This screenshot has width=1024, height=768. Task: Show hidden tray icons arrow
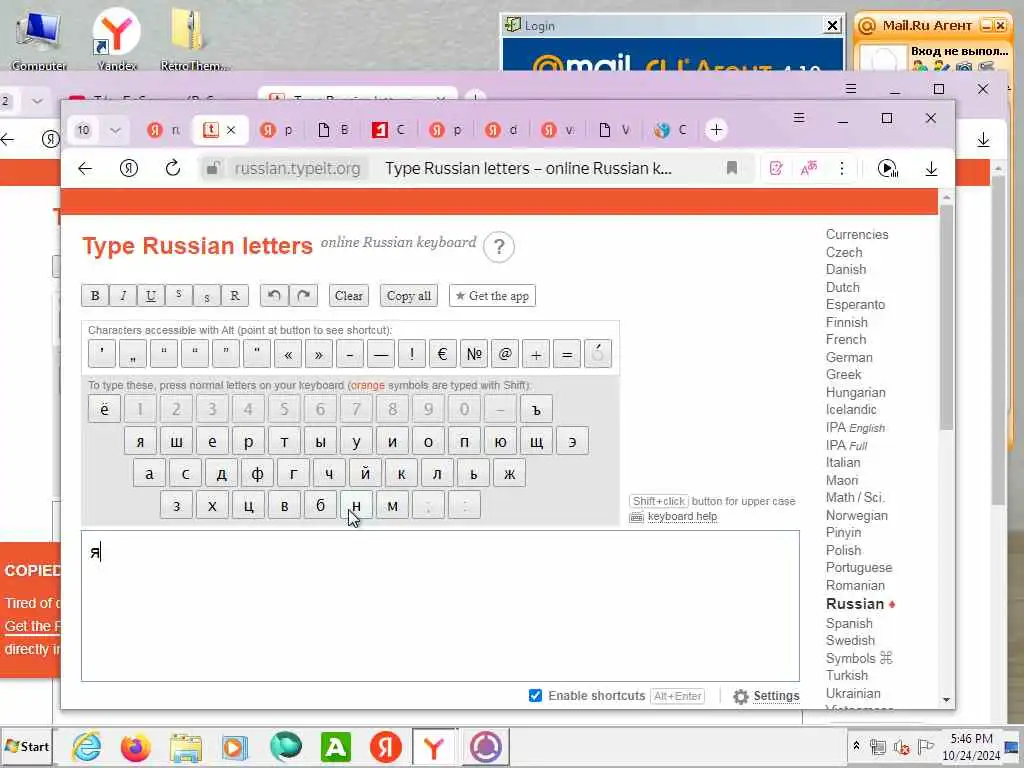[856, 746]
